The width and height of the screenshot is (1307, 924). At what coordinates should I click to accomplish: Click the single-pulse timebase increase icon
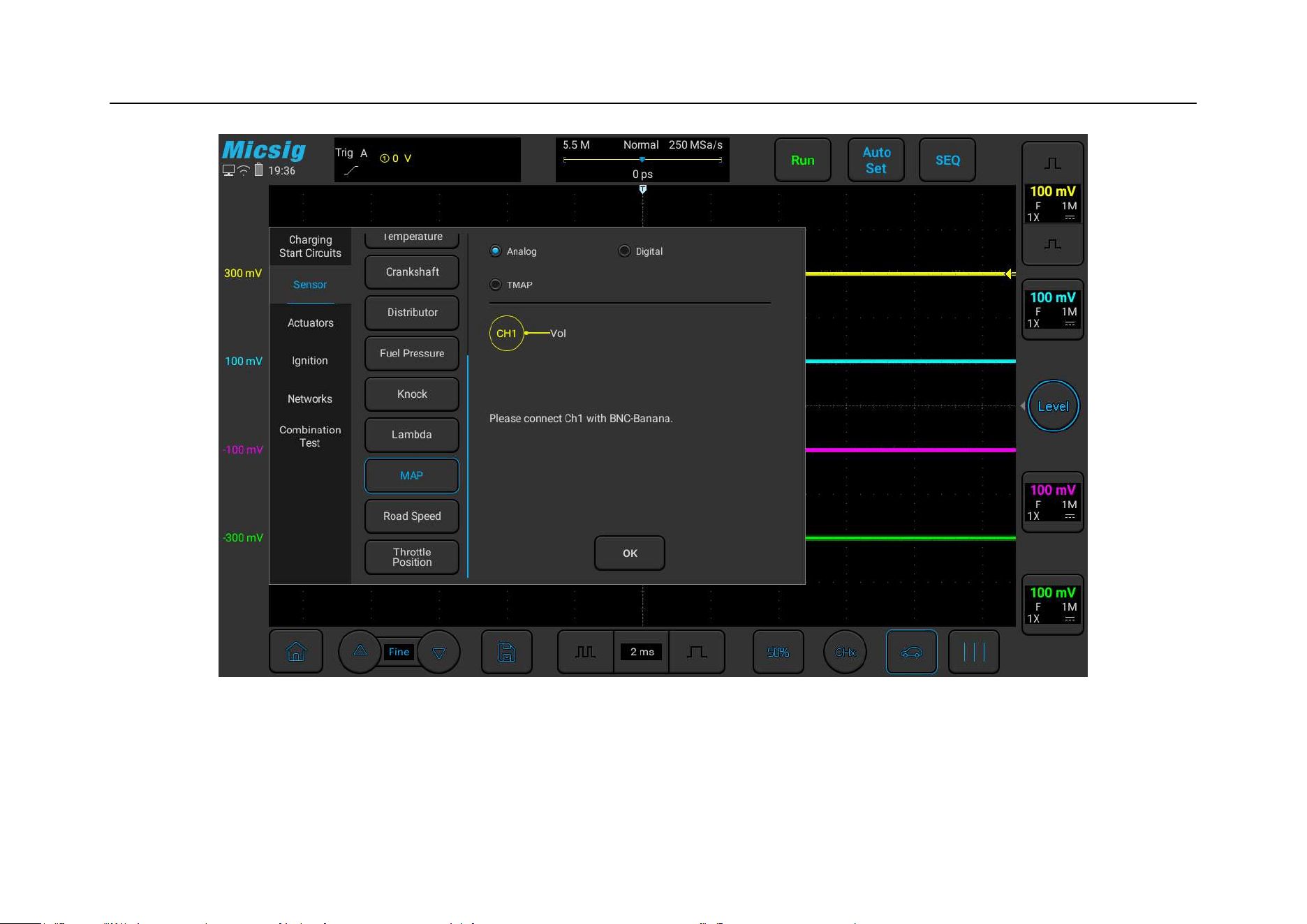(697, 652)
